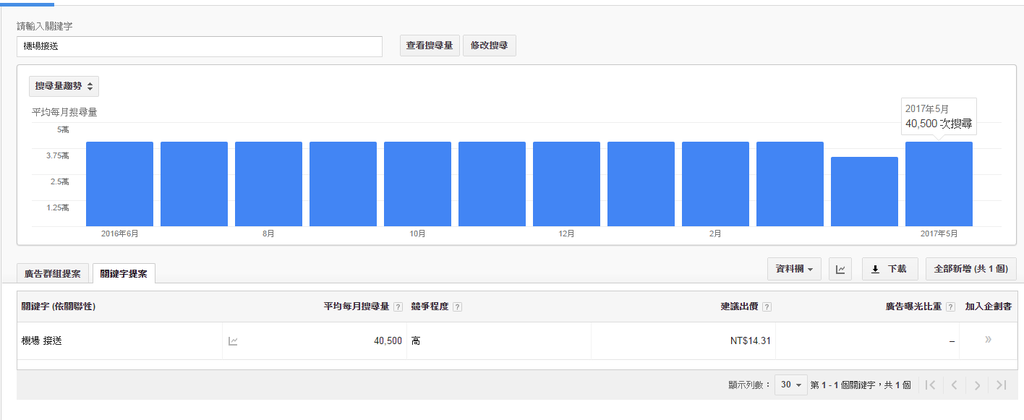The height and width of the screenshot is (420, 1024).
Task: Click the 機場 接送 keyword cell
Action: click(42, 341)
